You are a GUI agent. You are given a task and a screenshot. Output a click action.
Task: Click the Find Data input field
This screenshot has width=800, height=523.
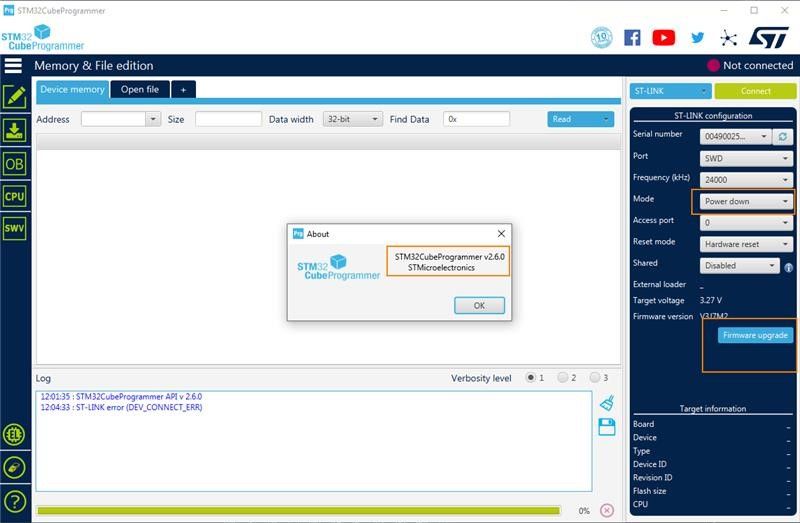point(476,119)
